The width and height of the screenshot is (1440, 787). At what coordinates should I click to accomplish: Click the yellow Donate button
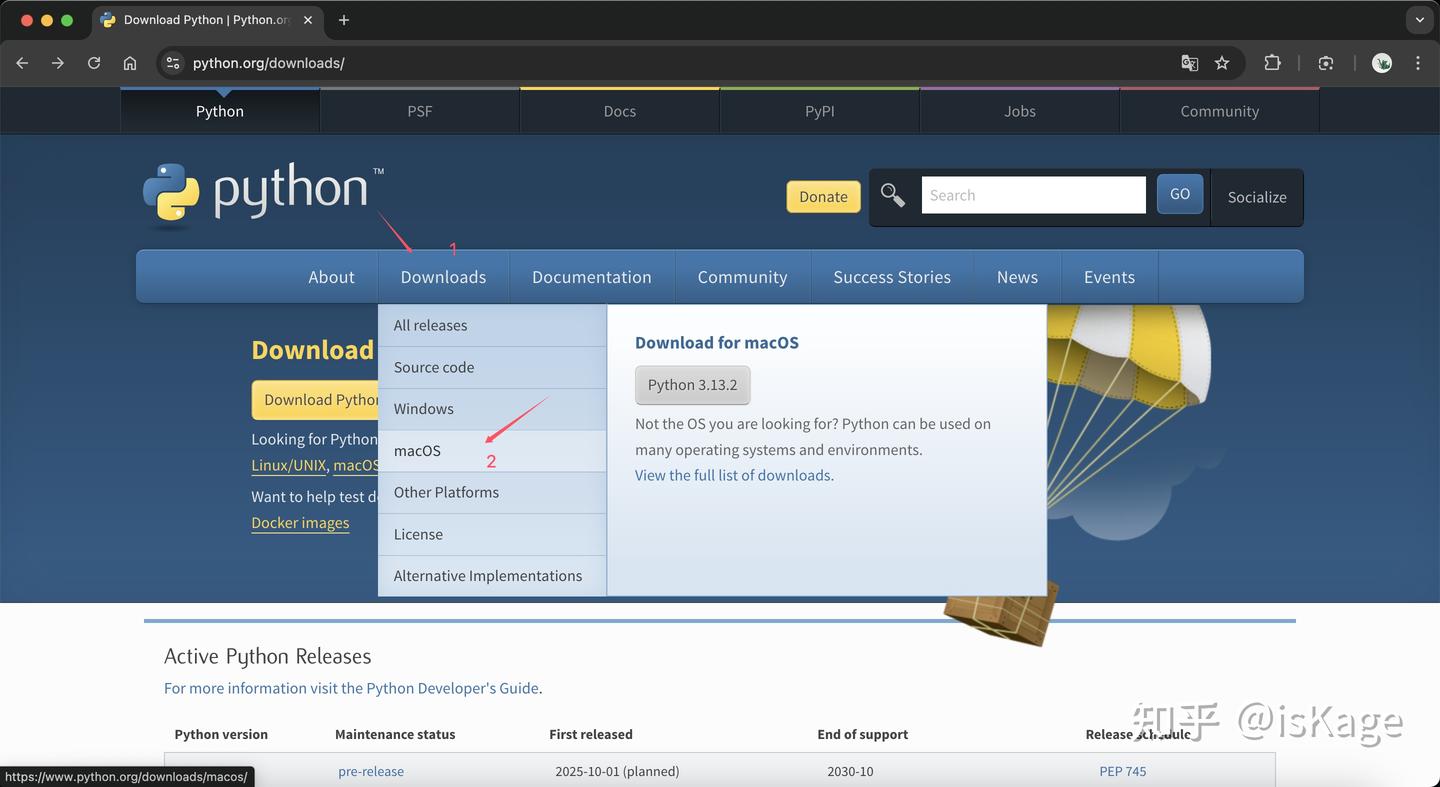click(823, 196)
